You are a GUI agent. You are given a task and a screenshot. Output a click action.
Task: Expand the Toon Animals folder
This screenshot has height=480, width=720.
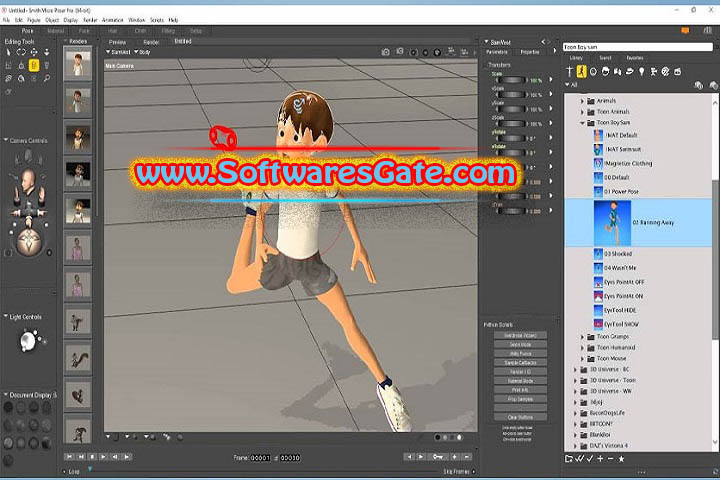click(583, 112)
